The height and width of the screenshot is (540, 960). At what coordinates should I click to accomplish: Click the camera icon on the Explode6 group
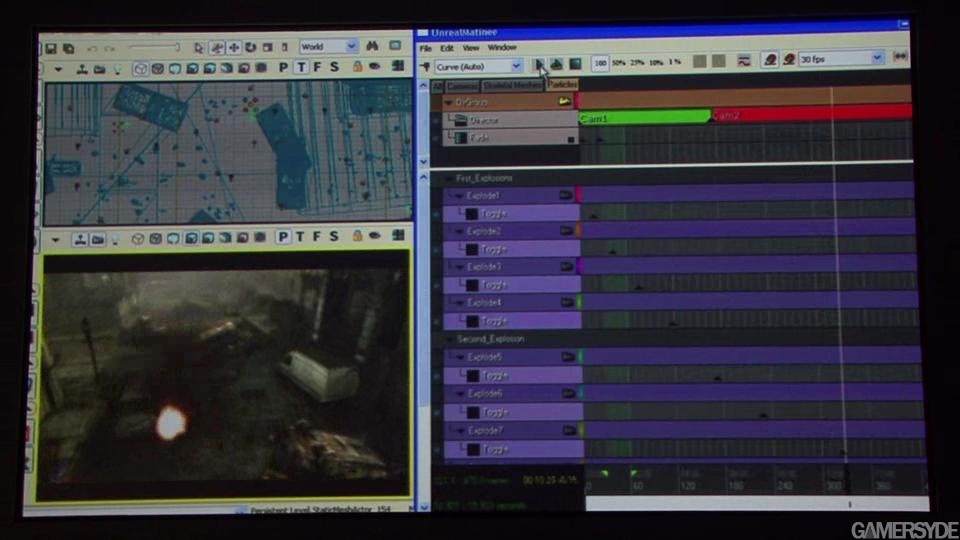tap(568, 393)
